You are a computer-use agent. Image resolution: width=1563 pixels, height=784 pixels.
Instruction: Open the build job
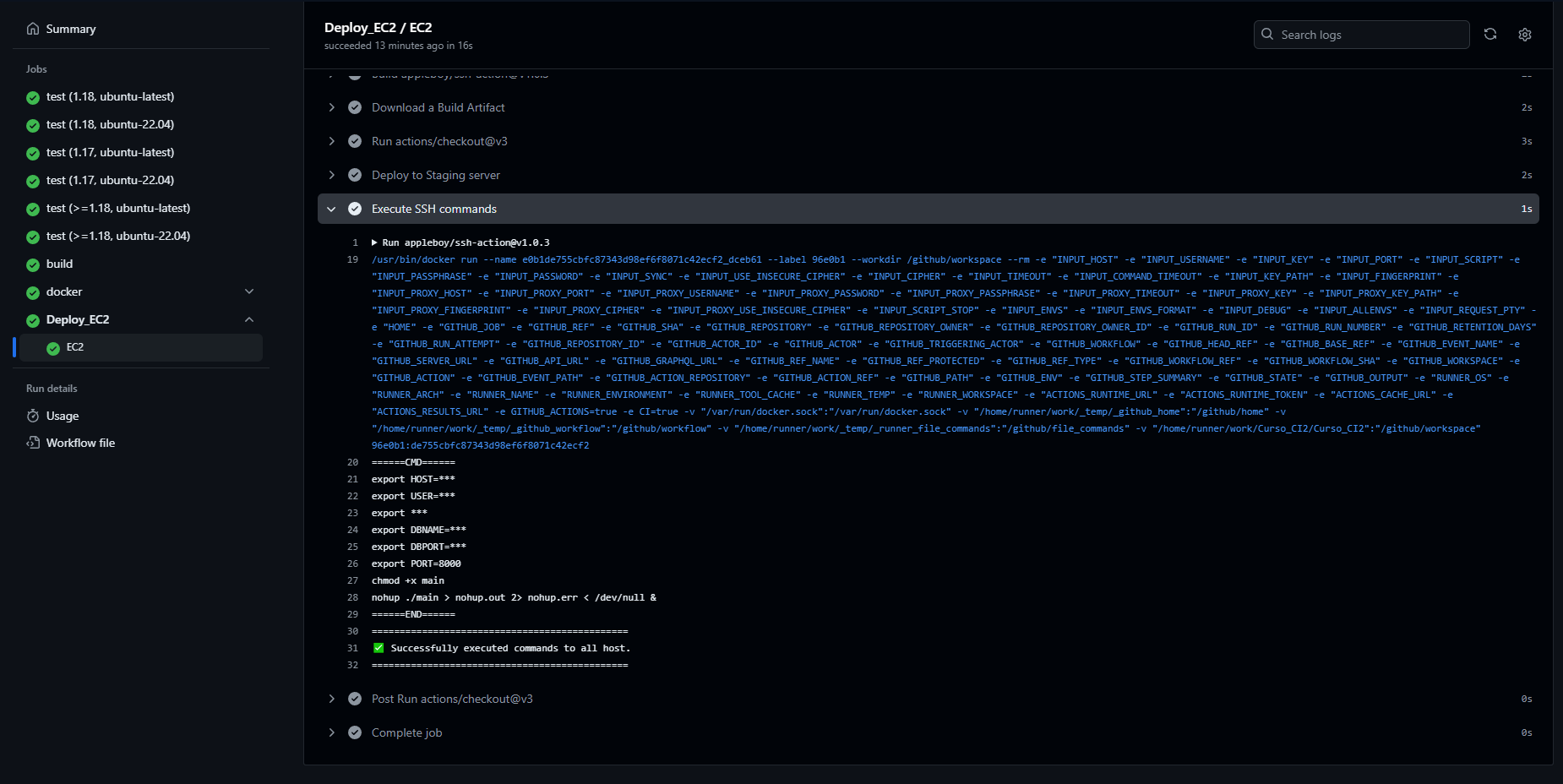pyautogui.click(x=59, y=264)
